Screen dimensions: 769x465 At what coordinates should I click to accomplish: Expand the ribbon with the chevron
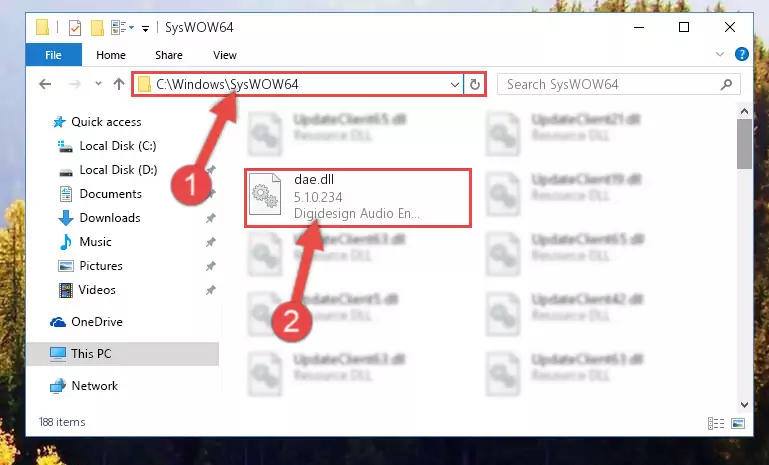719,54
